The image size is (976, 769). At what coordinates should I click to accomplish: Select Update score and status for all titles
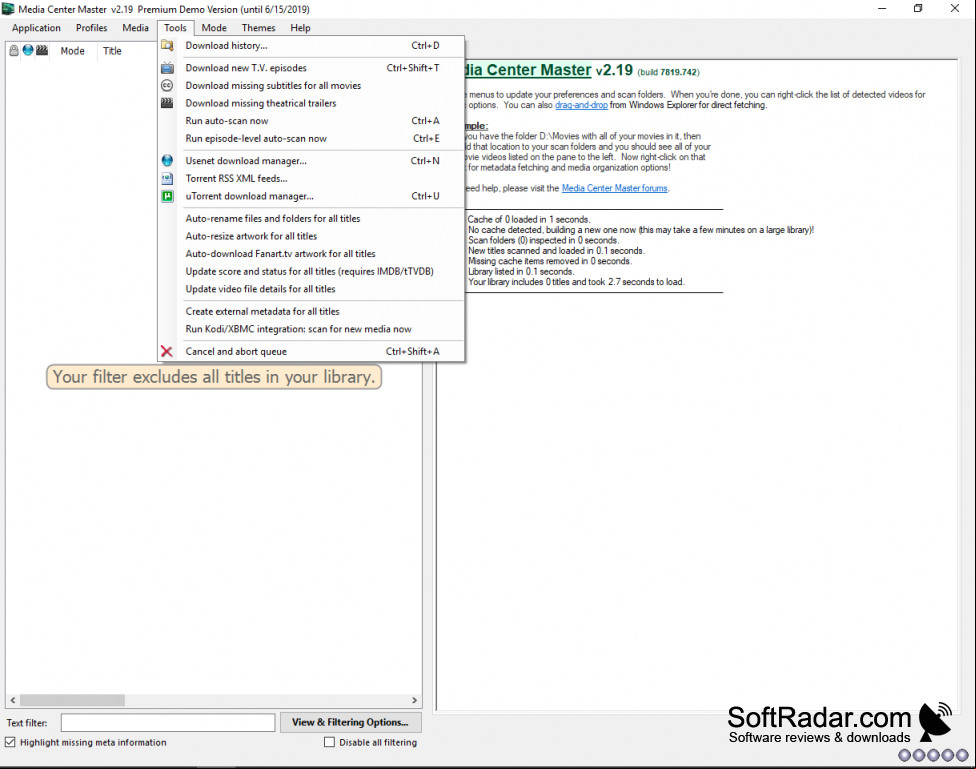311,271
